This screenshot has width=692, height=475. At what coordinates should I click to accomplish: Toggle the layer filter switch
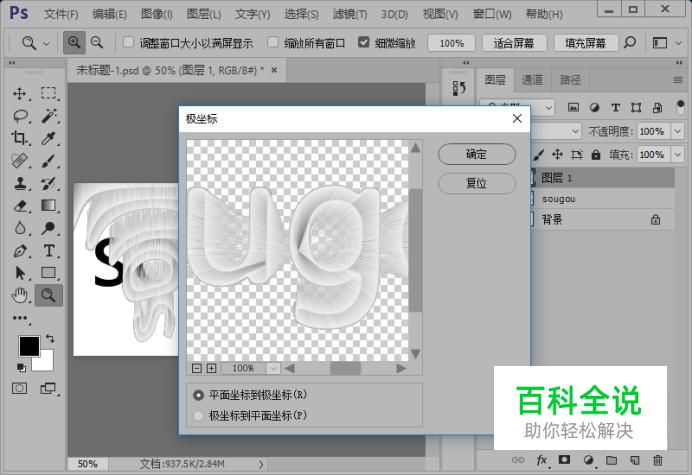point(680,107)
